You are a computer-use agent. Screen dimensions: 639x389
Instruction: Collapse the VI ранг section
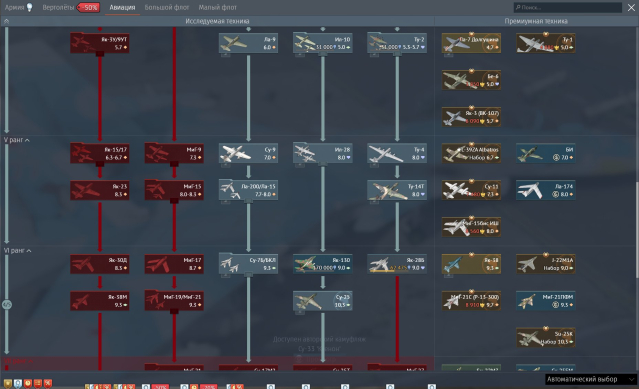coord(29,251)
